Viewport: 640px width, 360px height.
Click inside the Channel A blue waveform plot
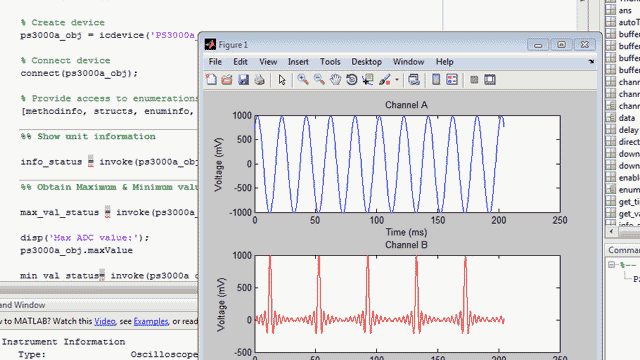[407, 164]
